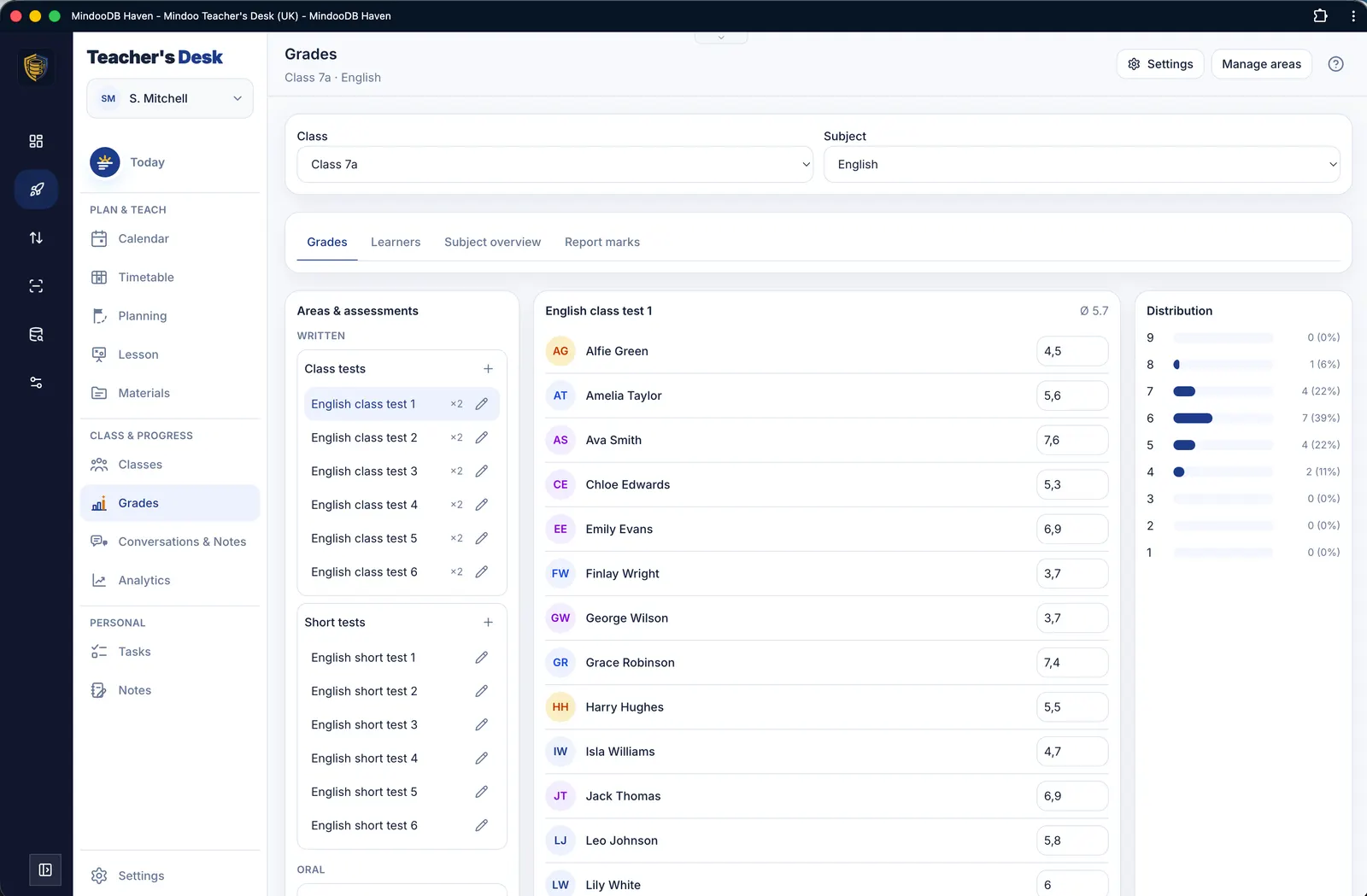Open Settings button in header
Screen dimensions: 1367x896
1160,64
